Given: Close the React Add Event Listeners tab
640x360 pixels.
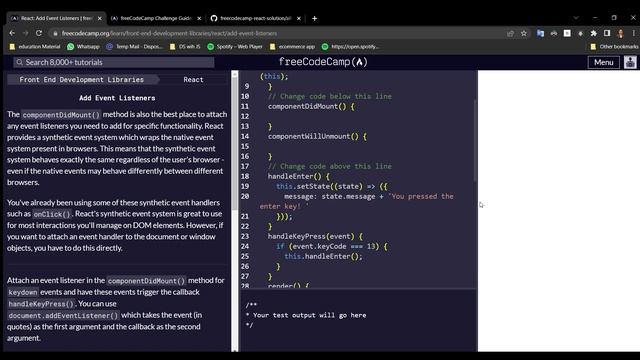Looking at the screenshot, I should tap(99, 18).
